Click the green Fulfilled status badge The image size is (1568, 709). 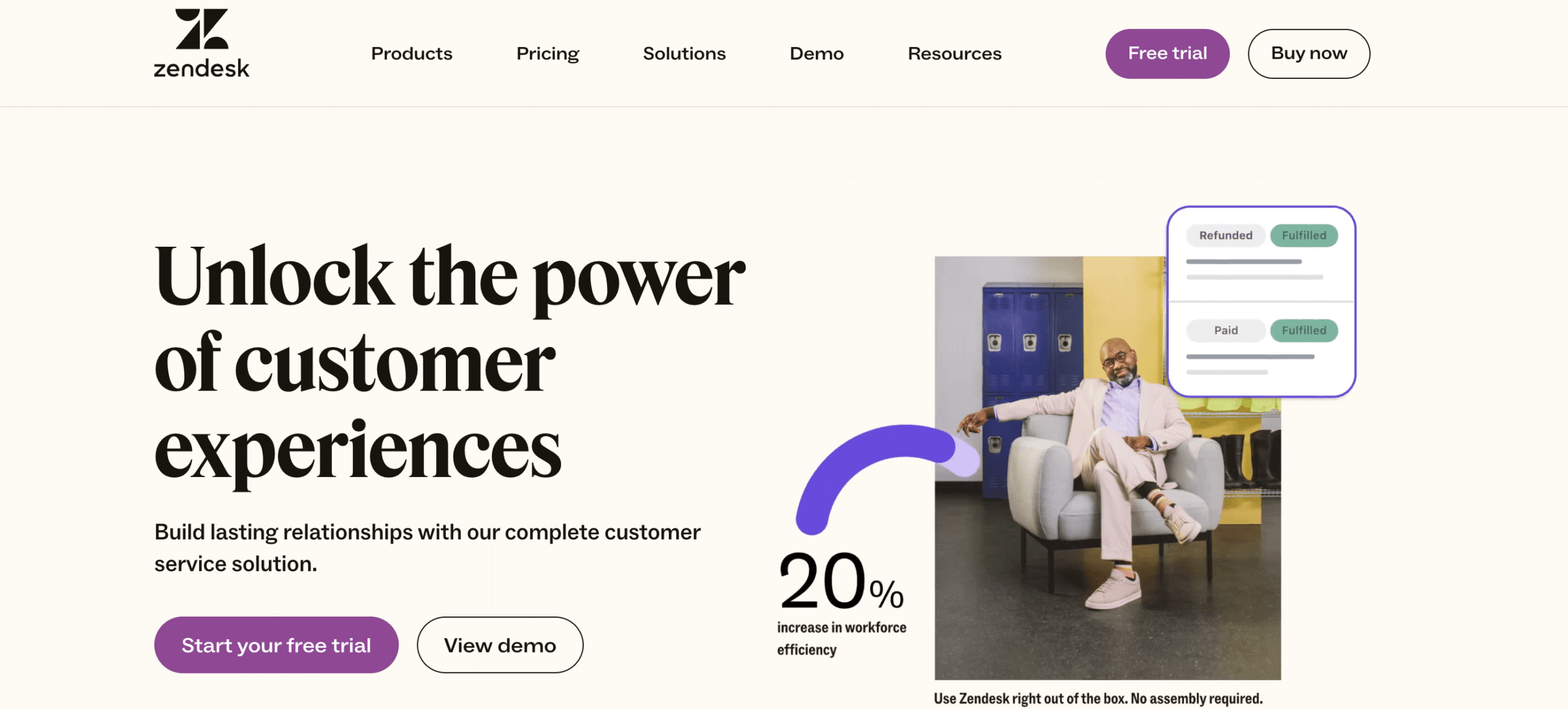coord(1303,235)
